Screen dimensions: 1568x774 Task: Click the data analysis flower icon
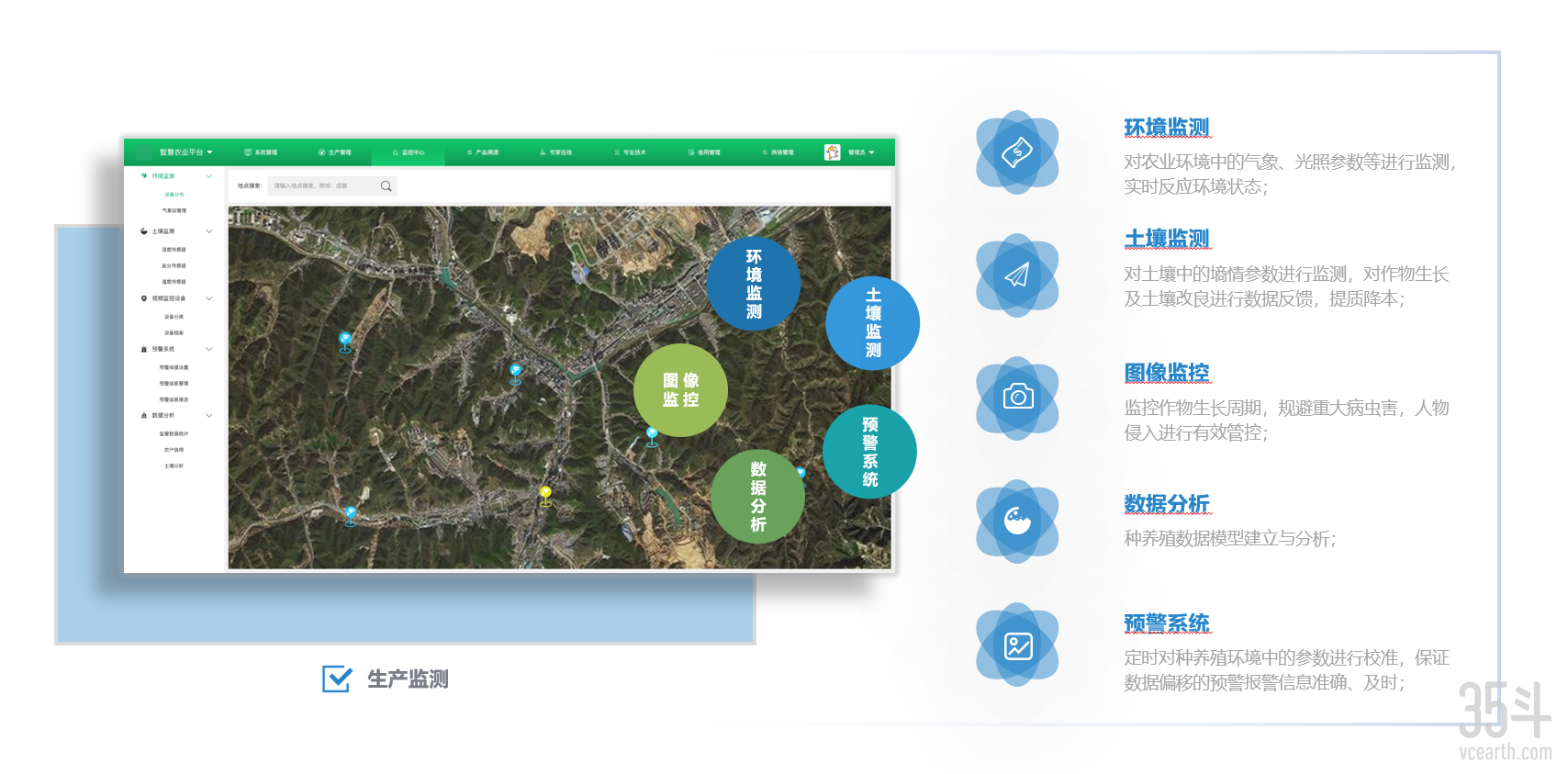tap(1017, 521)
